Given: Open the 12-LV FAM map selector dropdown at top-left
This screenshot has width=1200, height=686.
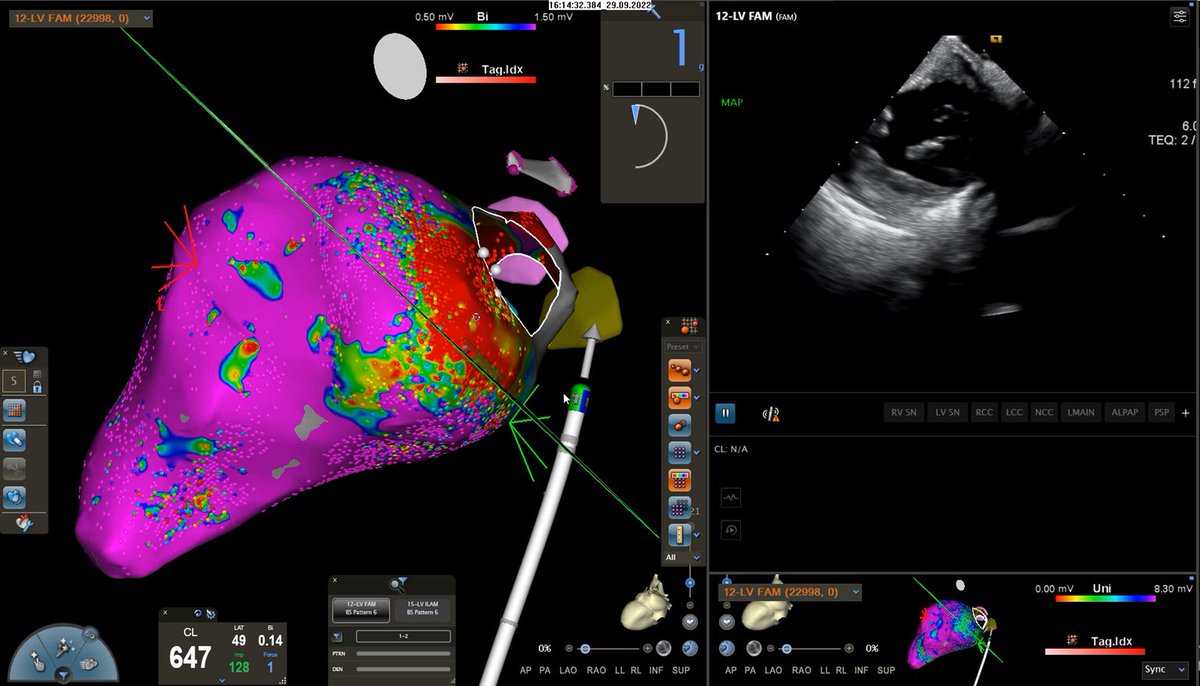Looking at the screenshot, I should click(80, 18).
